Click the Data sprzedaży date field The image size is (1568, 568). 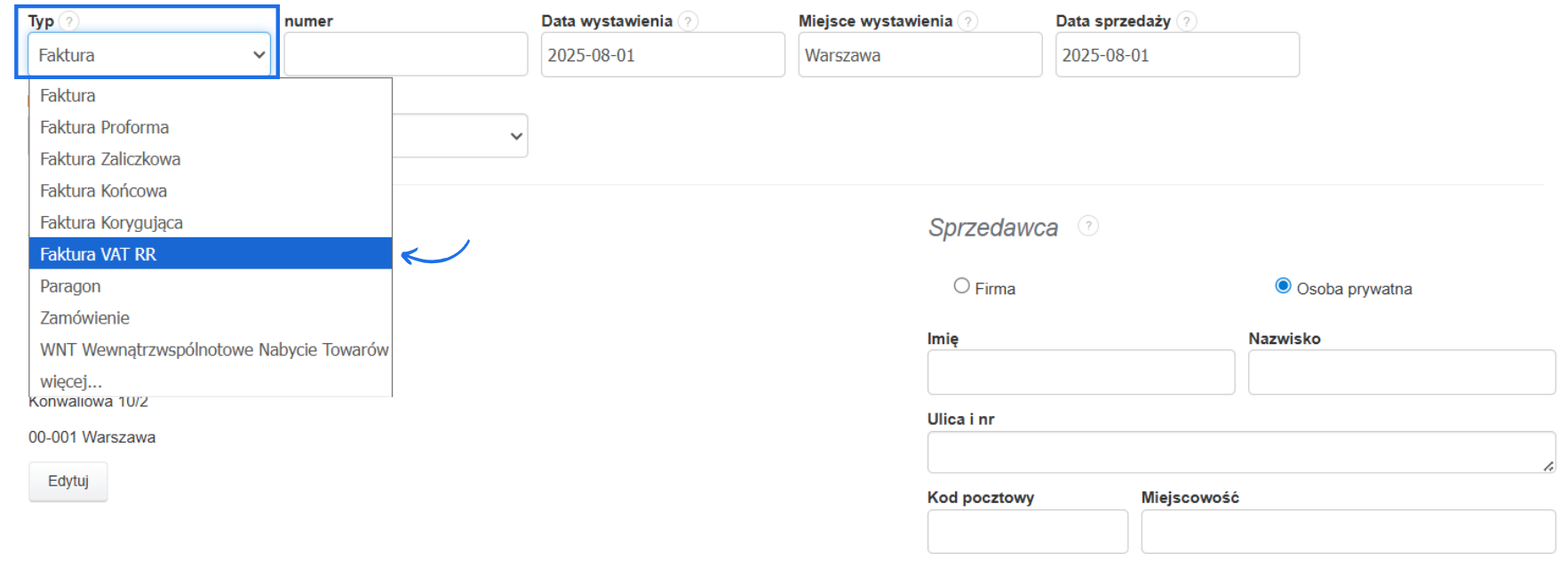1177,55
